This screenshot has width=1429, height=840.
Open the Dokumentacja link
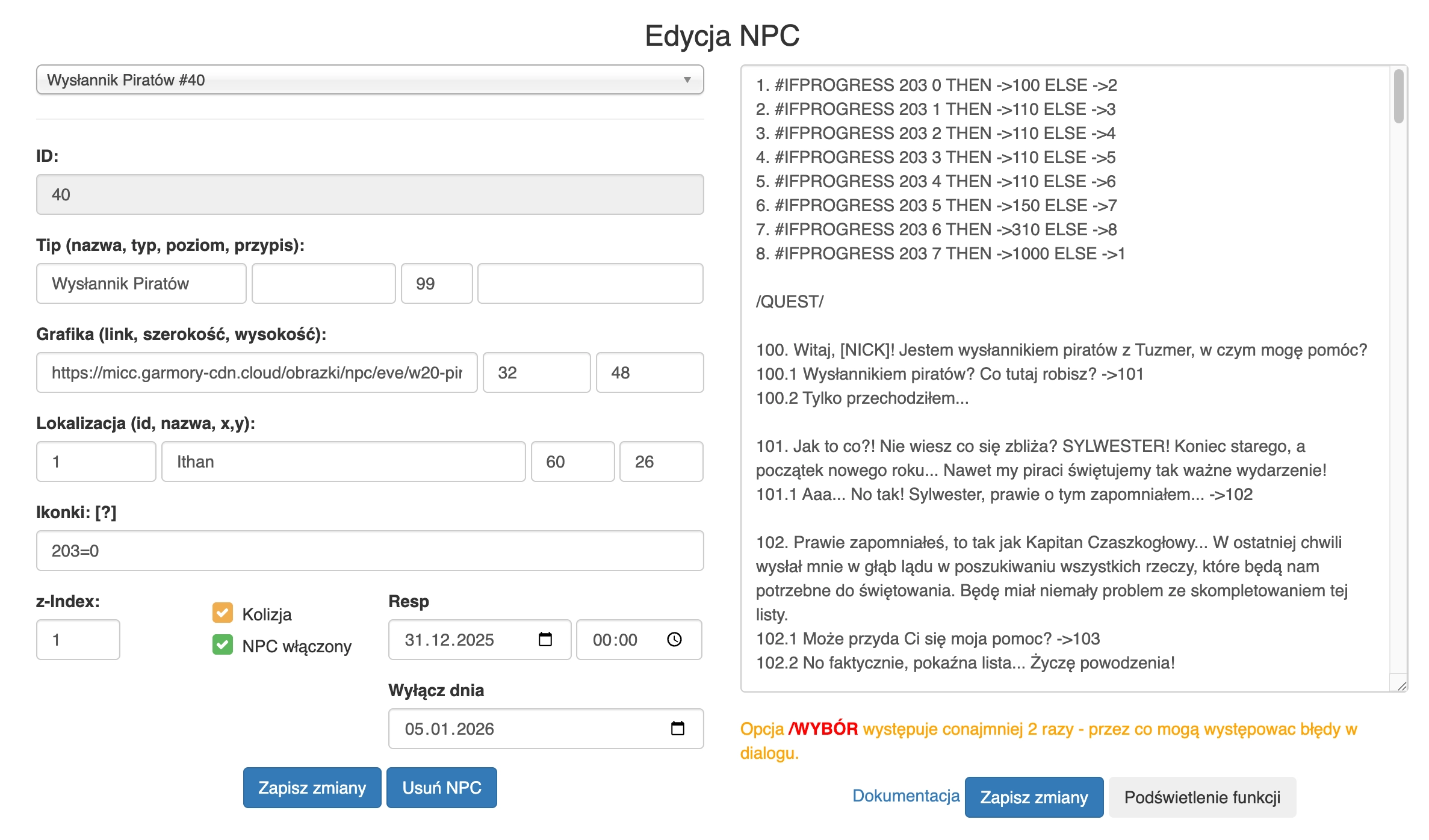[905, 795]
